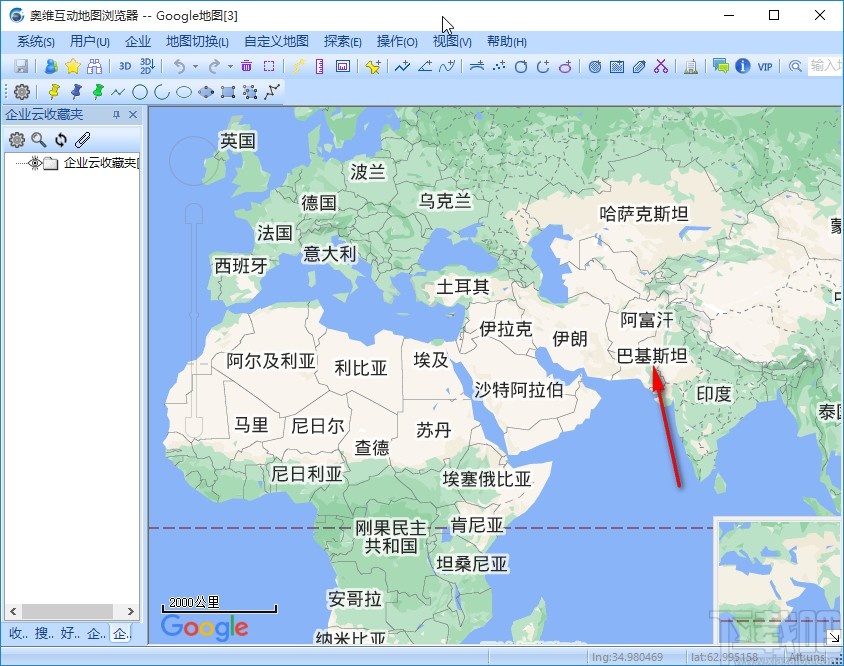Image resolution: width=844 pixels, height=666 pixels.
Task: Open the 探索(E) menu
Action: pos(343,41)
